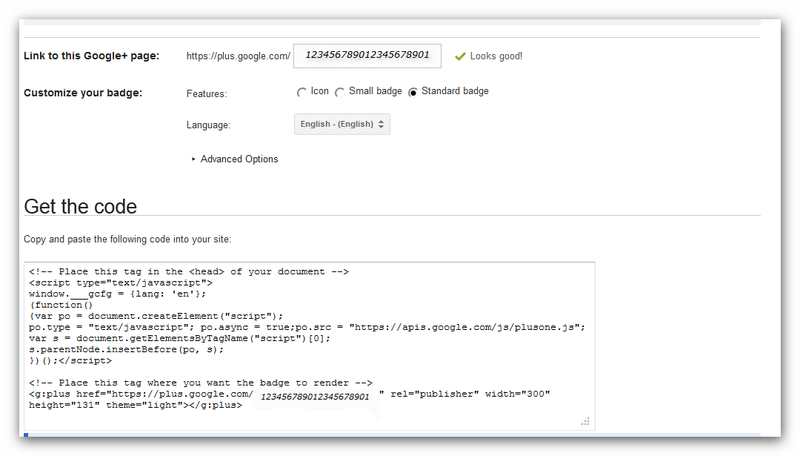Expand Advanced Options
This screenshot has height=456, width=800.
(x=235, y=159)
